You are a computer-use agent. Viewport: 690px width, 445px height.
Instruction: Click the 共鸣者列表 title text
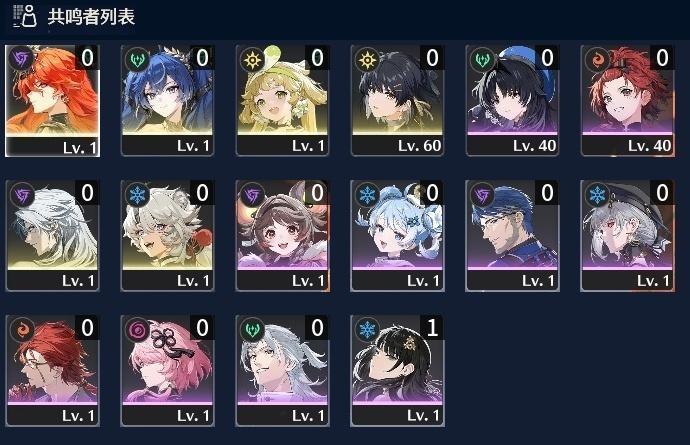pos(91,17)
